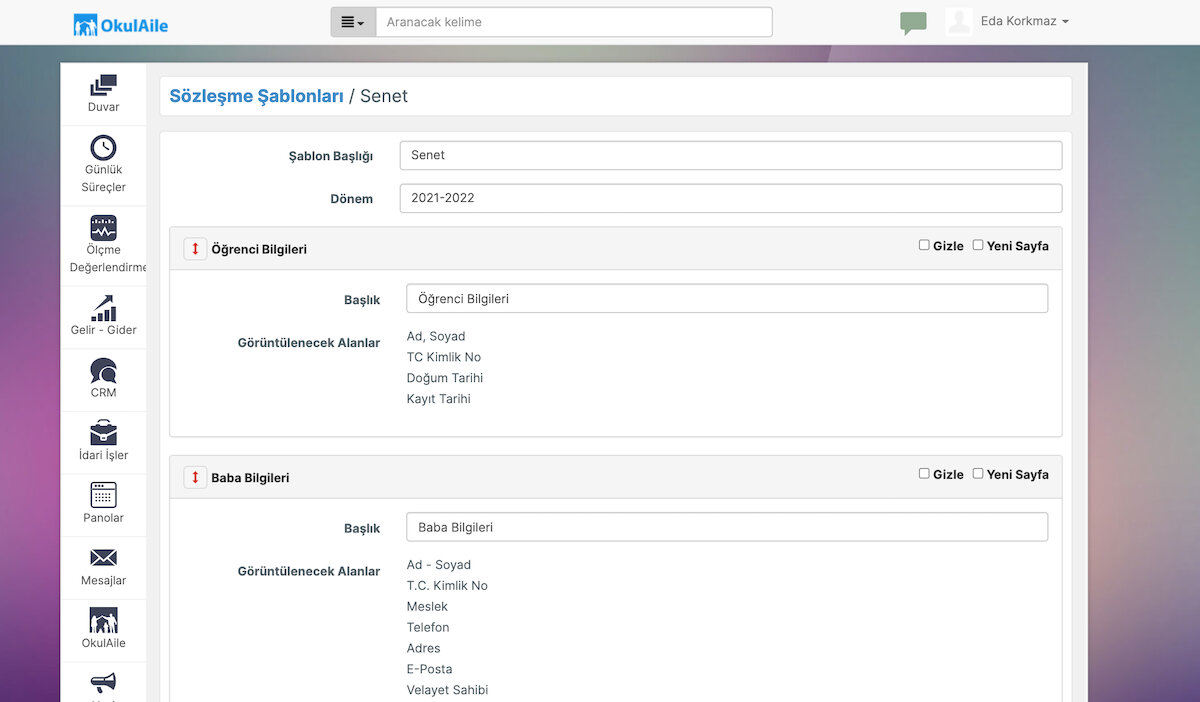Viewport: 1200px width, 702px height.
Task: Click the Şablon Başlığı input field
Action: (731, 155)
